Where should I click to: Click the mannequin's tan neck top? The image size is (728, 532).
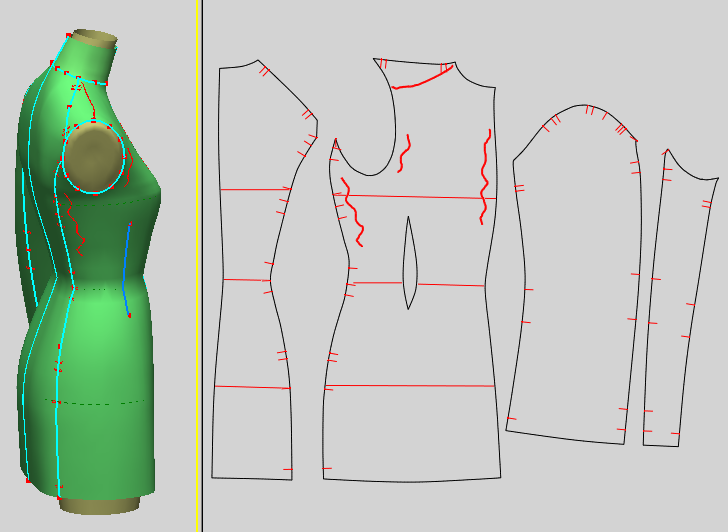[95, 38]
